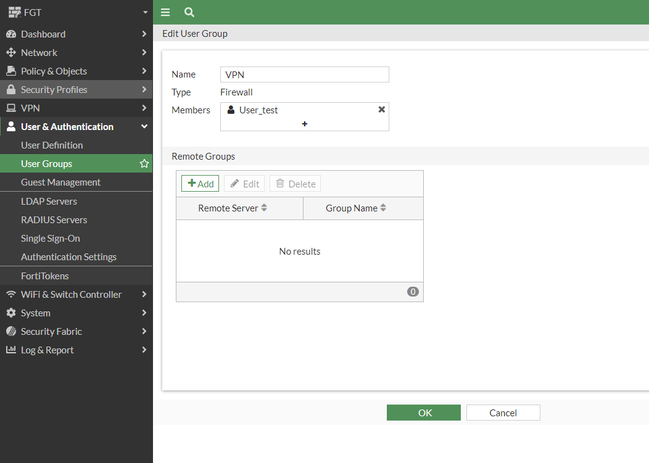Toggle the hamburger menu icon
Viewport: 649px width, 463px height.
pyautogui.click(x=166, y=12)
